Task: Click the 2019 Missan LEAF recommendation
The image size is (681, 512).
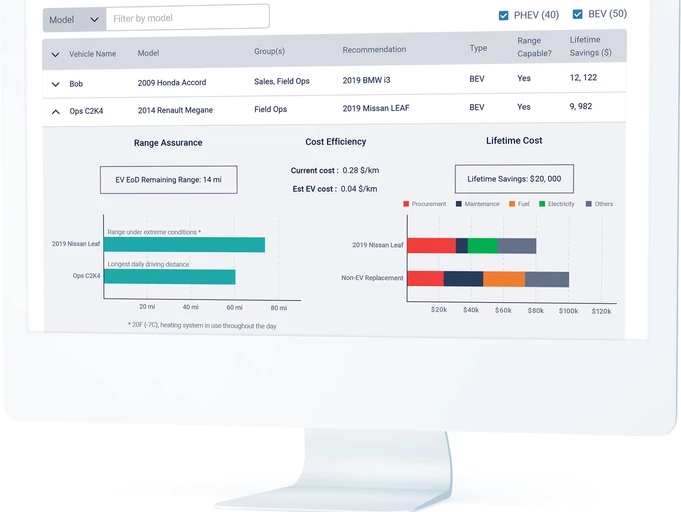Action: tap(376, 108)
